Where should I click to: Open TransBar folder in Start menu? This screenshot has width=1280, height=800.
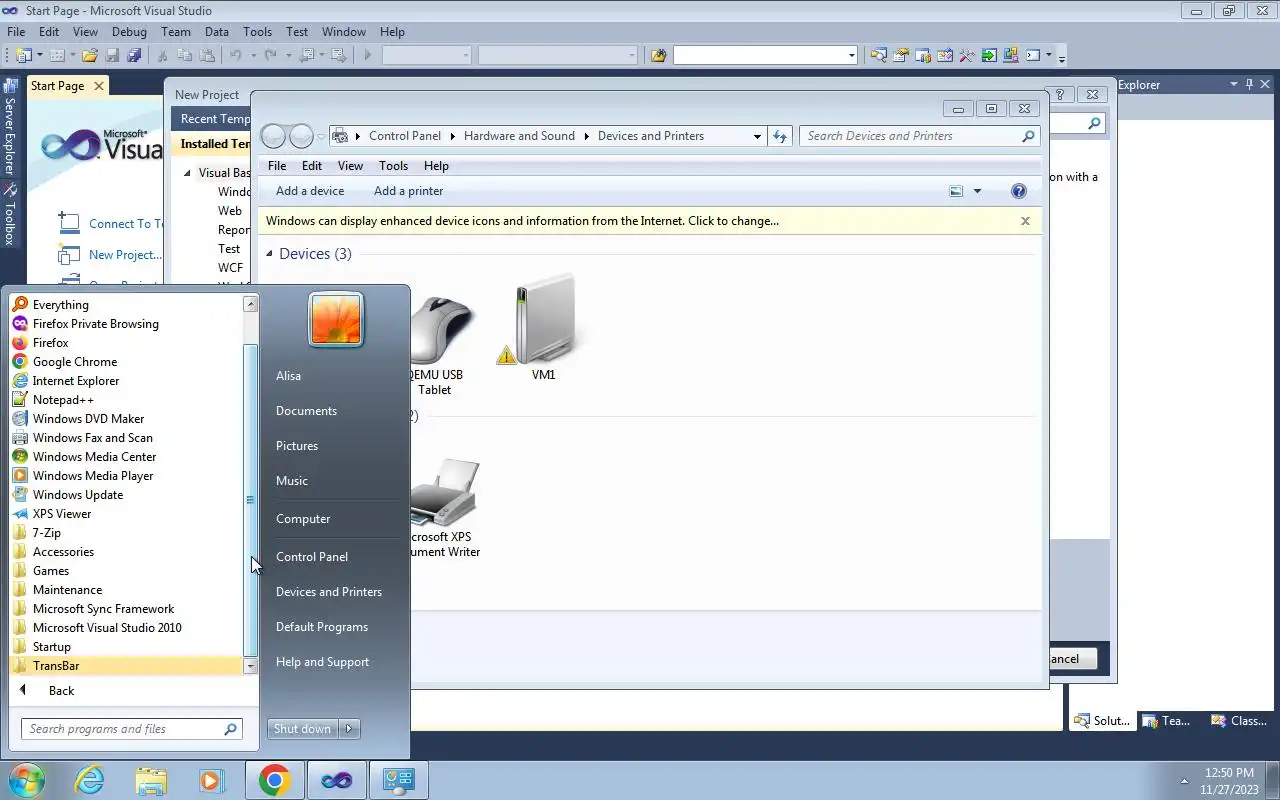click(x=126, y=666)
